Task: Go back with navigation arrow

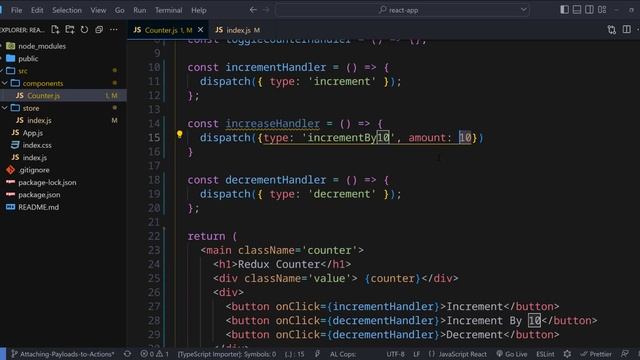Action: coord(253,10)
